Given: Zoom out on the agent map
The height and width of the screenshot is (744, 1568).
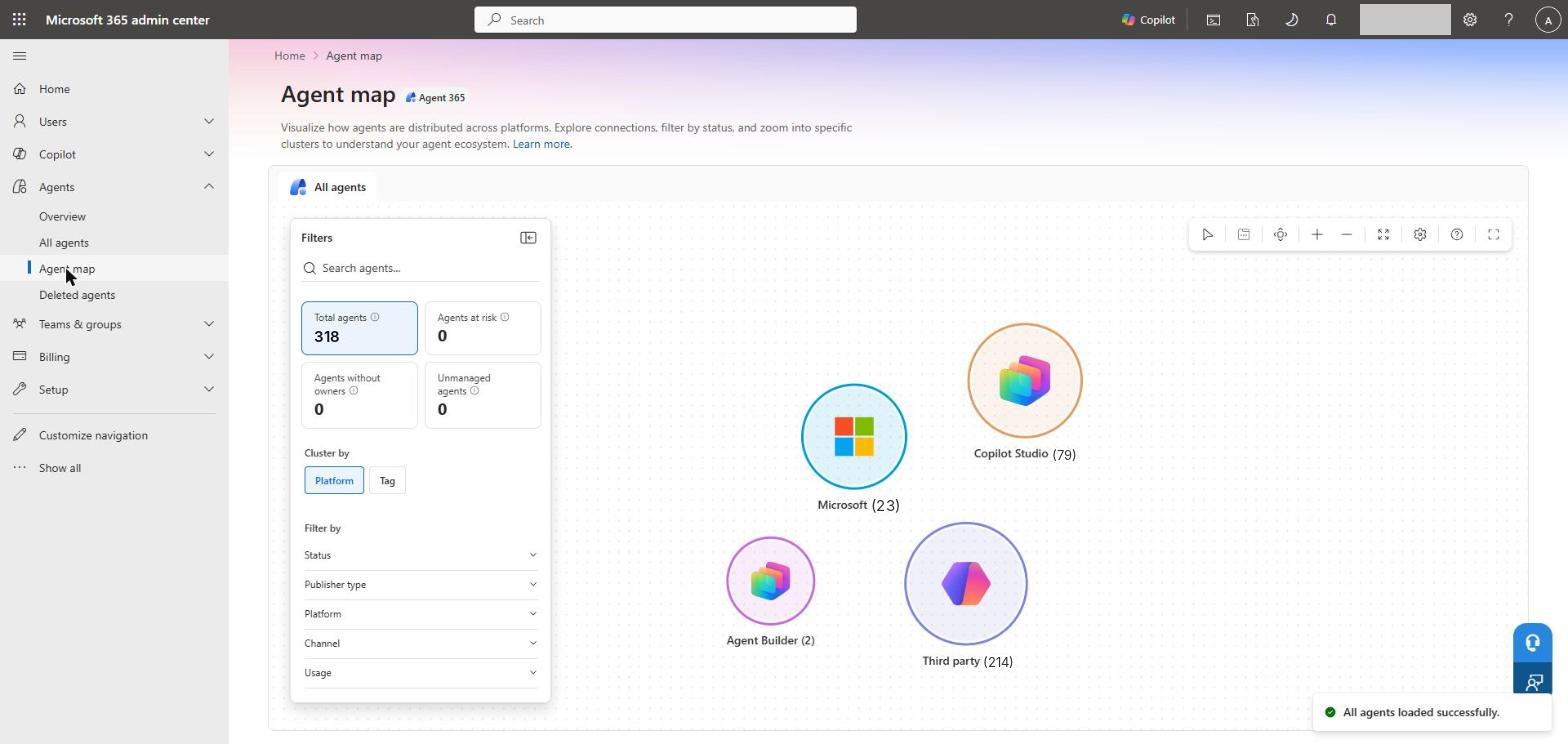Looking at the screenshot, I should pos(1347,234).
